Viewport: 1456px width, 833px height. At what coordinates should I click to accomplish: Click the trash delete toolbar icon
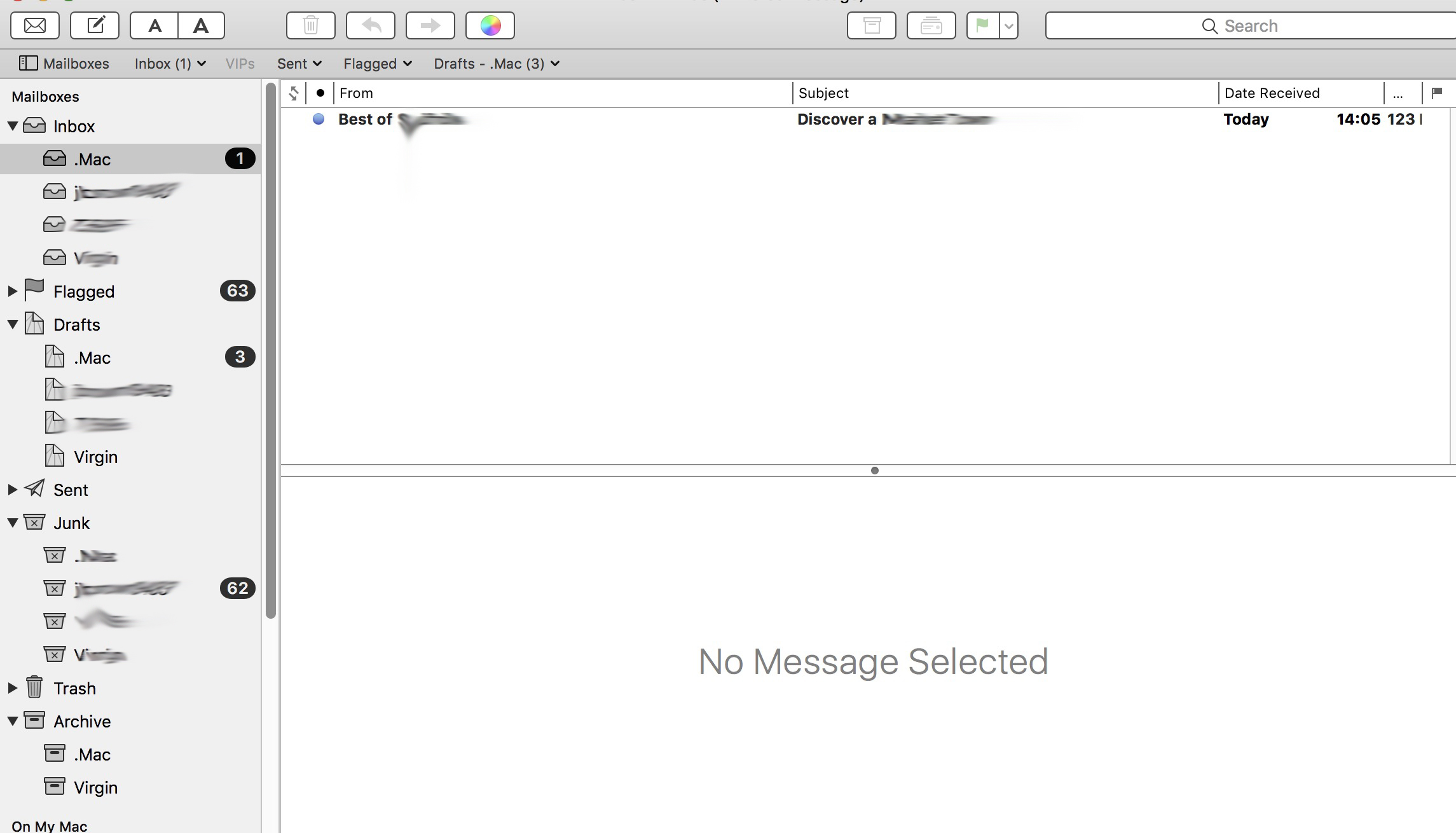click(x=311, y=26)
